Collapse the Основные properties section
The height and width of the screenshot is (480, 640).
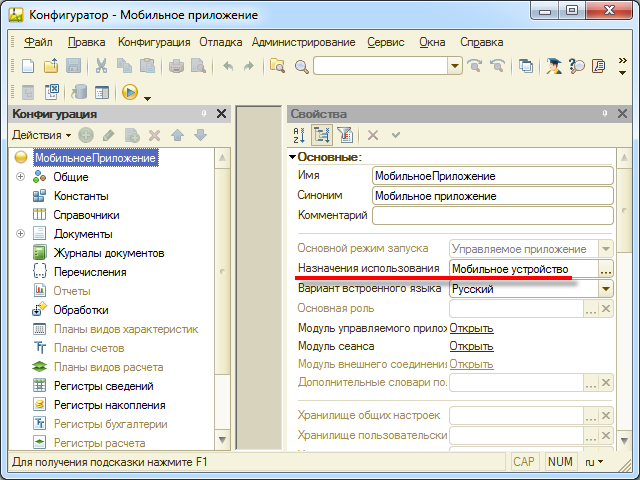coord(292,157)
